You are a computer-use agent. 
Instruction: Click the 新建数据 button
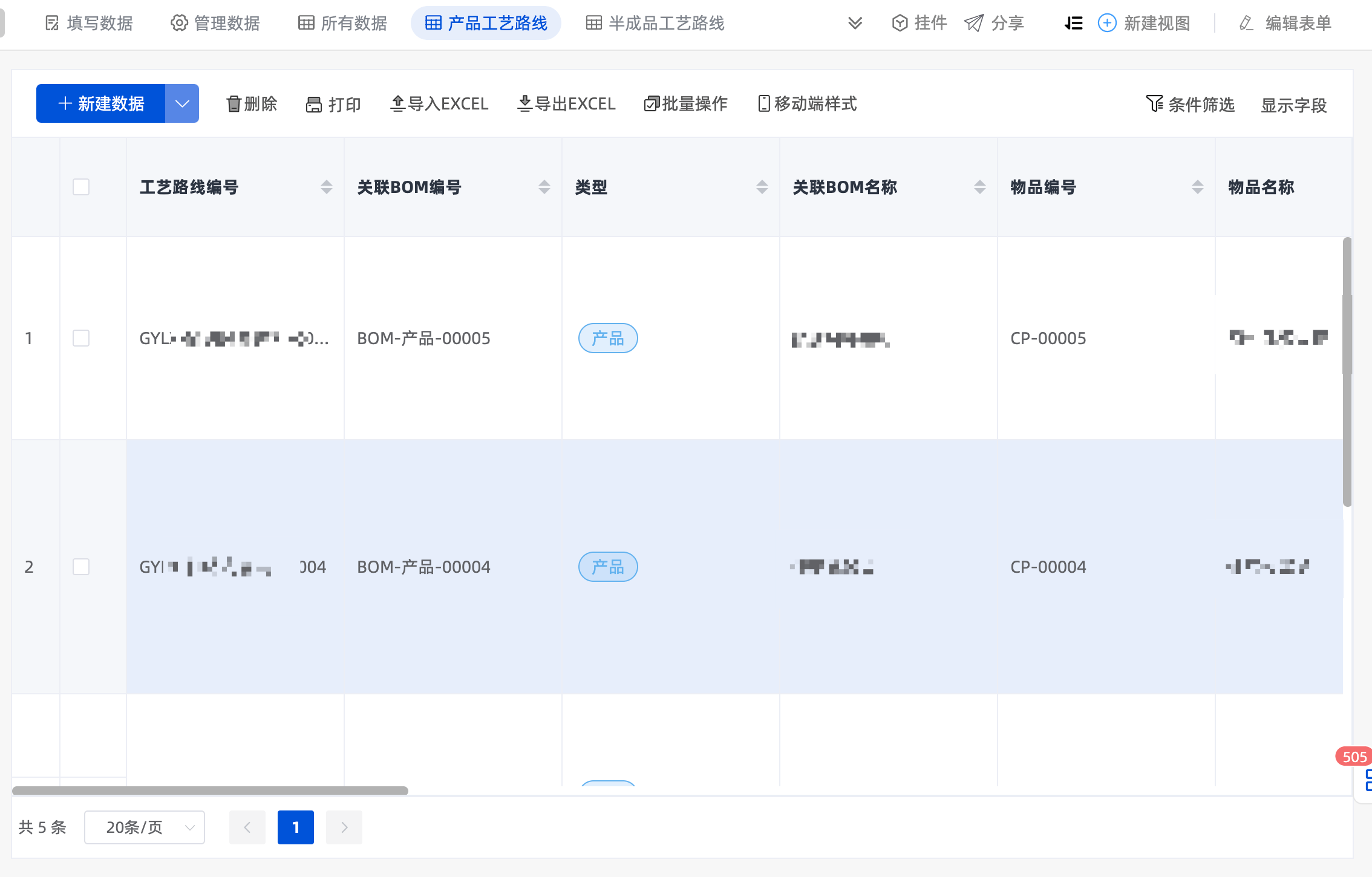[x=101, y=103]
